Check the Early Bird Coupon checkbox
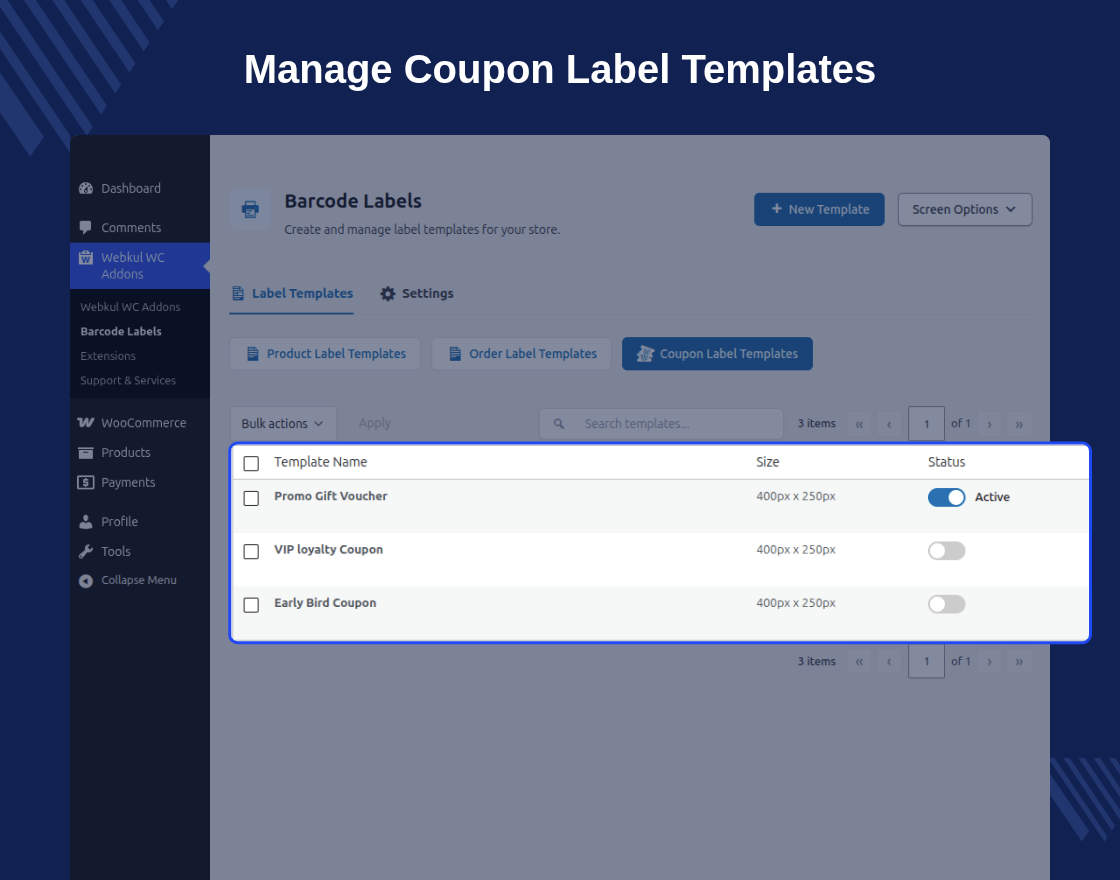Viewport: 1120px width, 880px height. click(x=251, y=605)
